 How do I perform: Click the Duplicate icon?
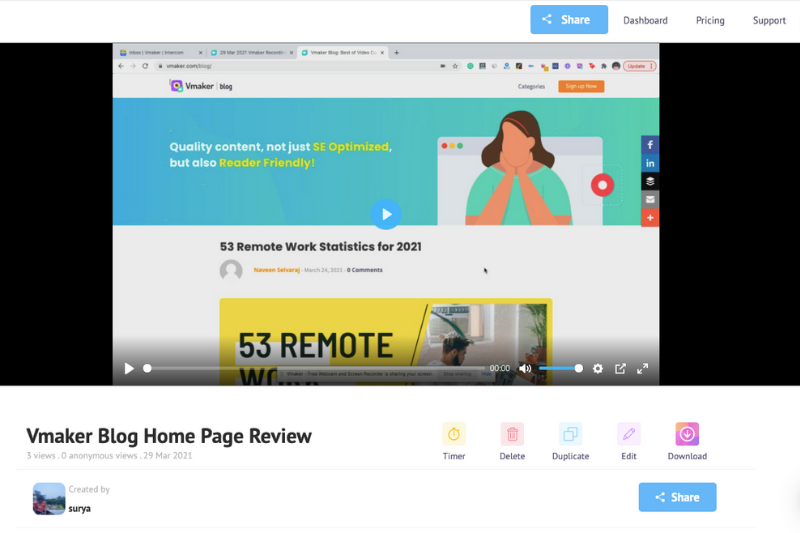click(570, 435)
